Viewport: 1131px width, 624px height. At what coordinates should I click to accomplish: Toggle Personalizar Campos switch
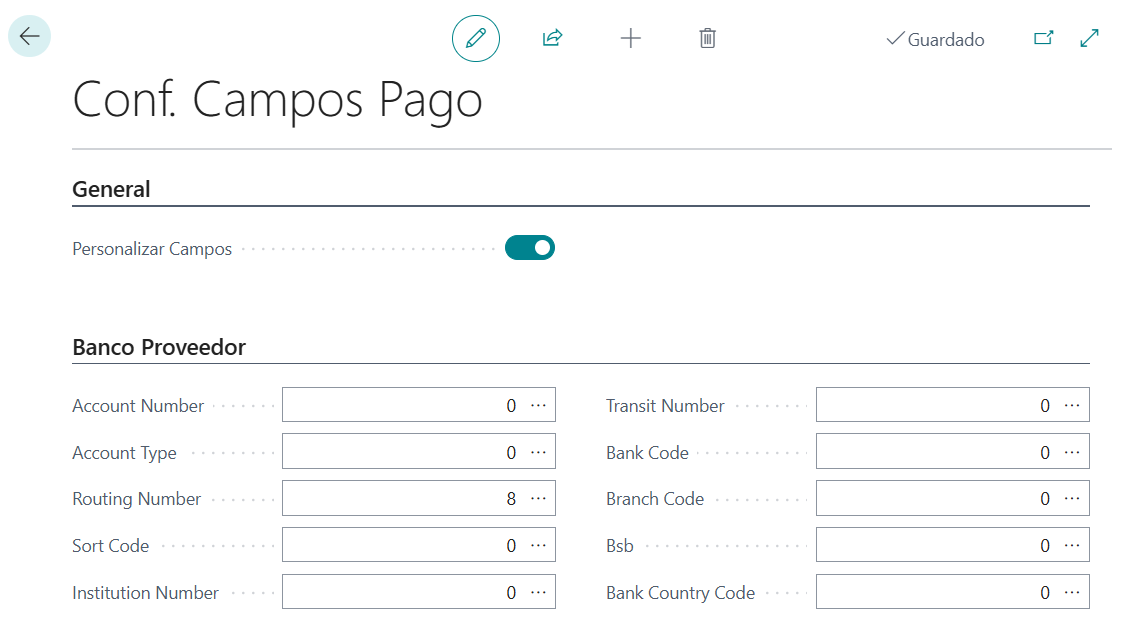click(529, 247)
